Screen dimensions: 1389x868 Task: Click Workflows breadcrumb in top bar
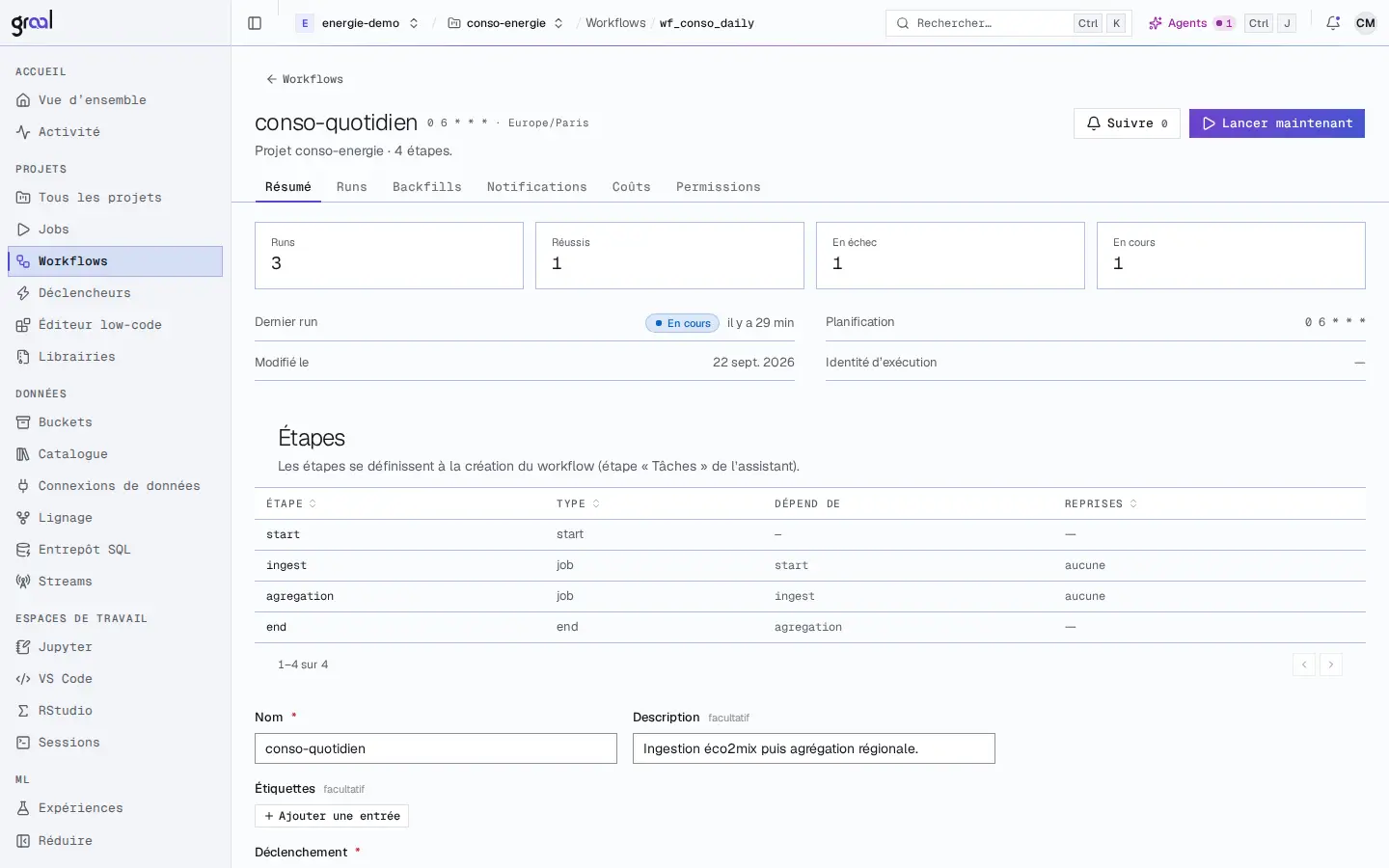point(615,23)
